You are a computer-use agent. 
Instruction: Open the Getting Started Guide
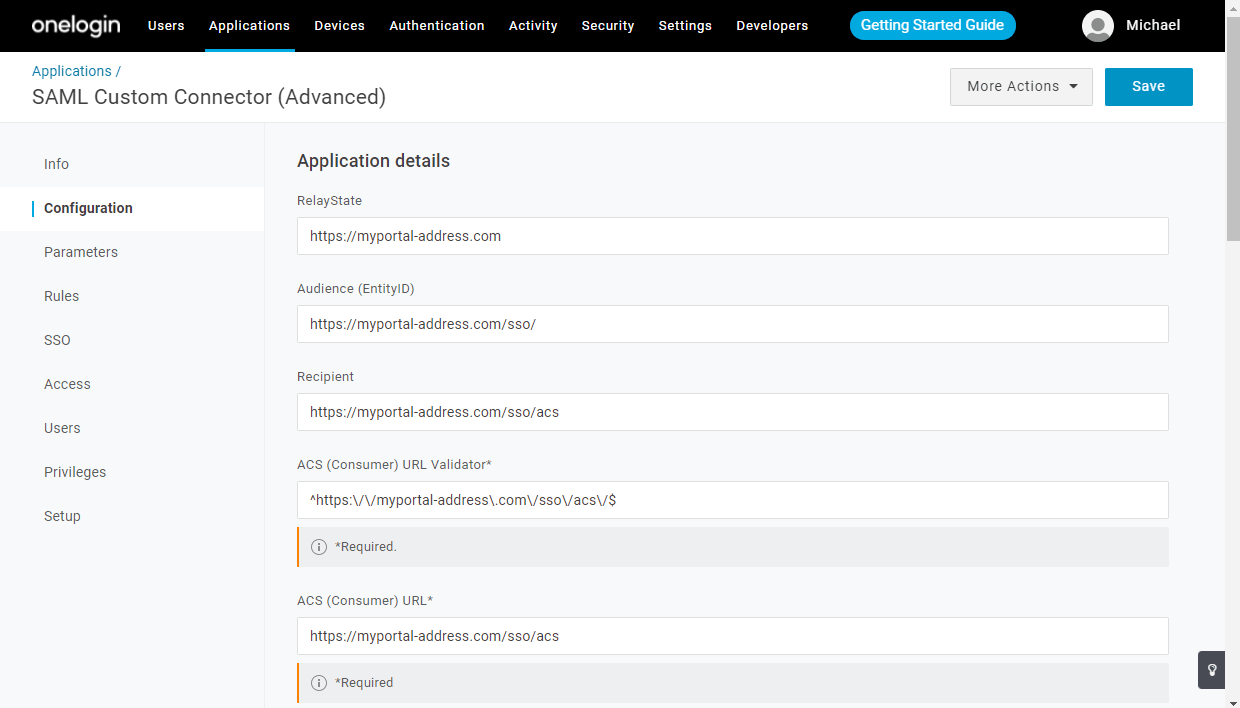pyautogui.click(x=931, y=25)
